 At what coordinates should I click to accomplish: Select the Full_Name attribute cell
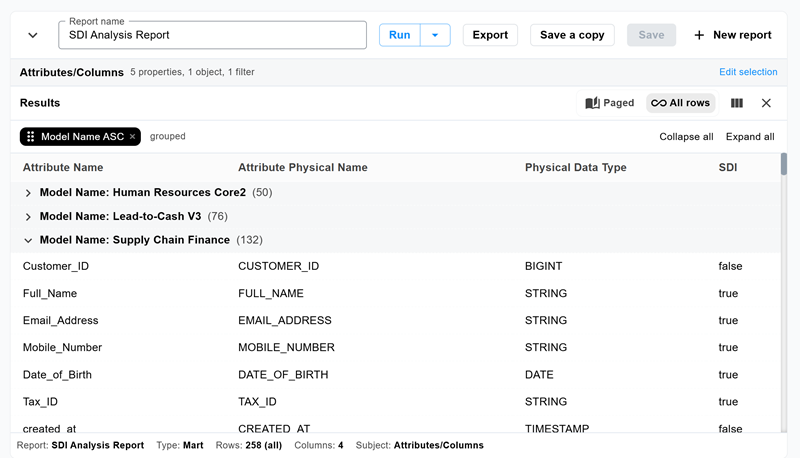point(49,293)
